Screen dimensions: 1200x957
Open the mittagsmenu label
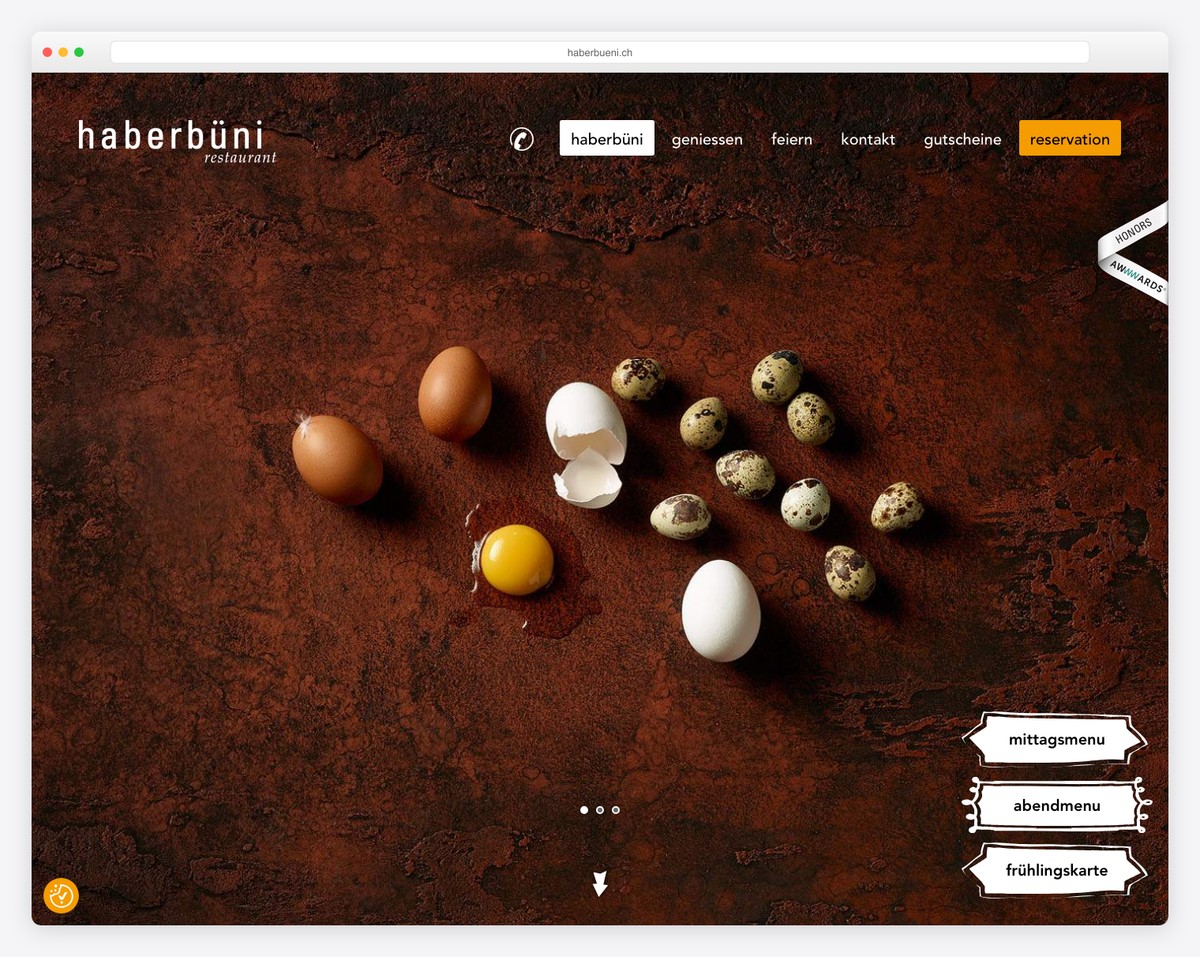point(1056,740)
